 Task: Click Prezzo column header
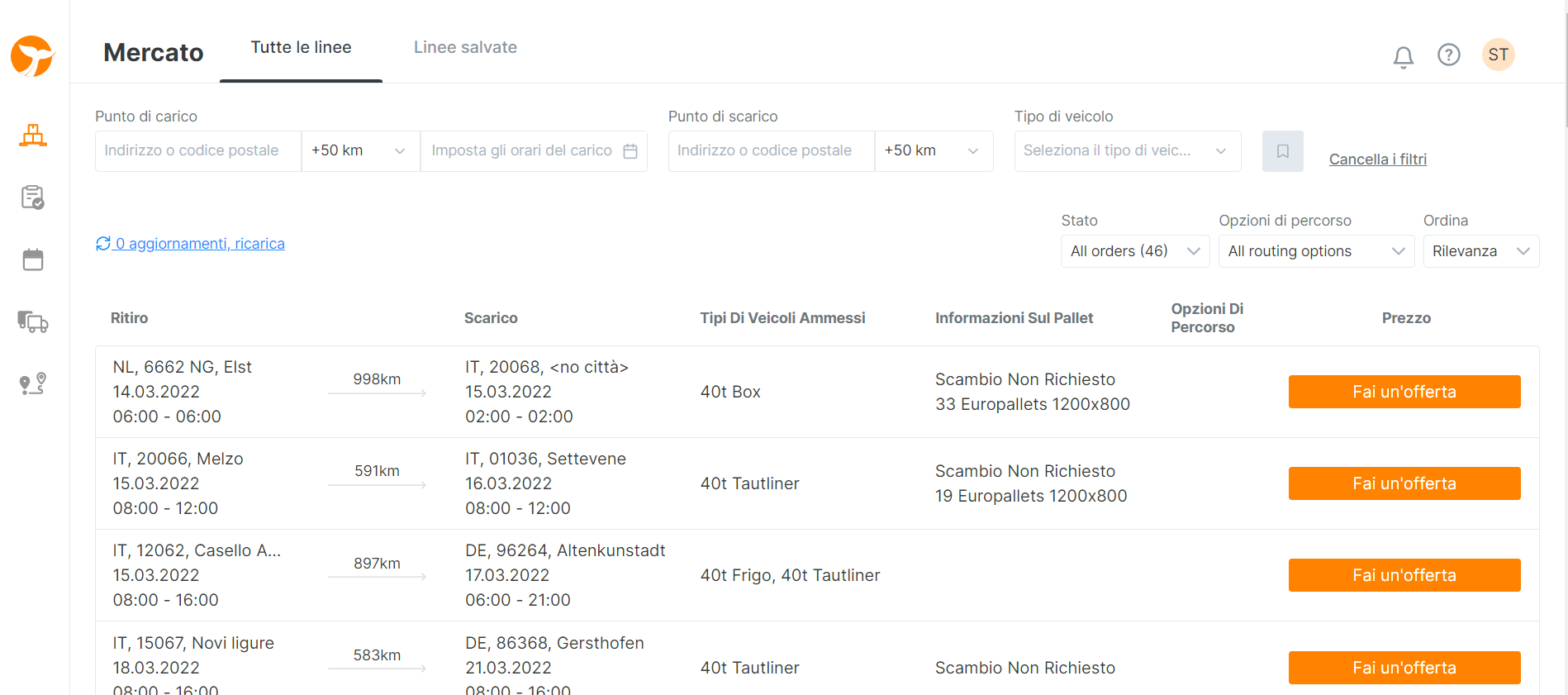click(x=1406, y=318)
